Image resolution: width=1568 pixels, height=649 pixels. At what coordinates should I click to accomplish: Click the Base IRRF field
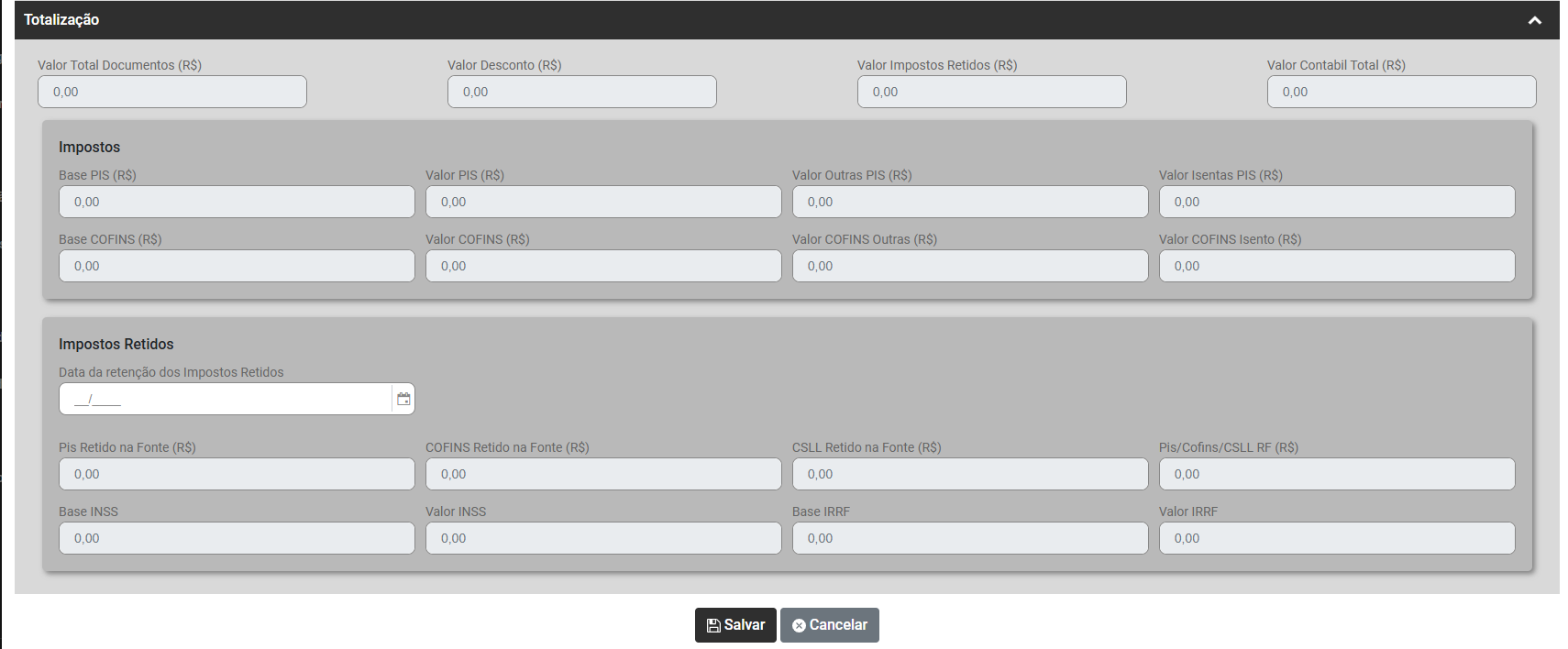tap(970, 538)
